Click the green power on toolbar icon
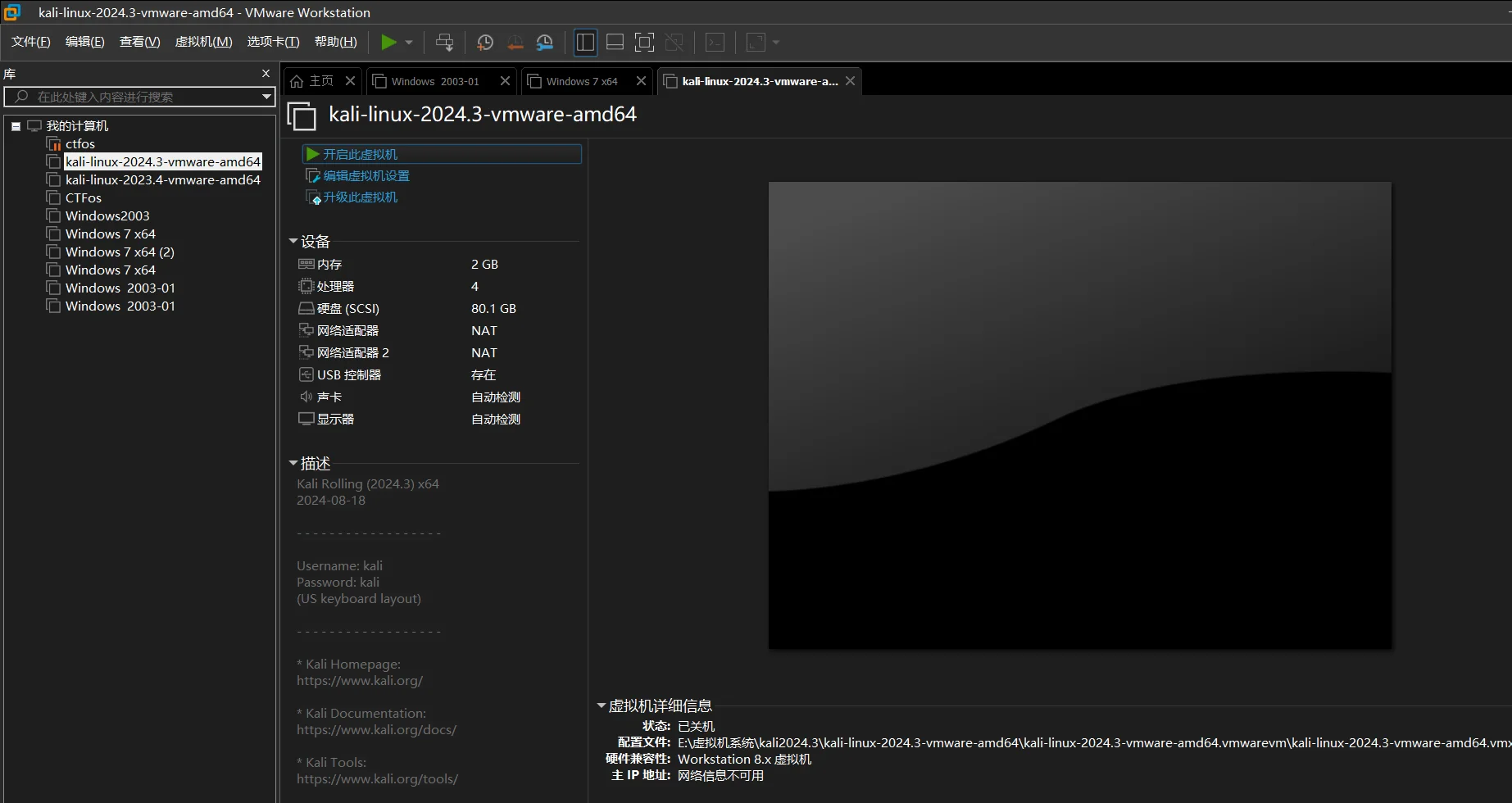 [388, 42]
